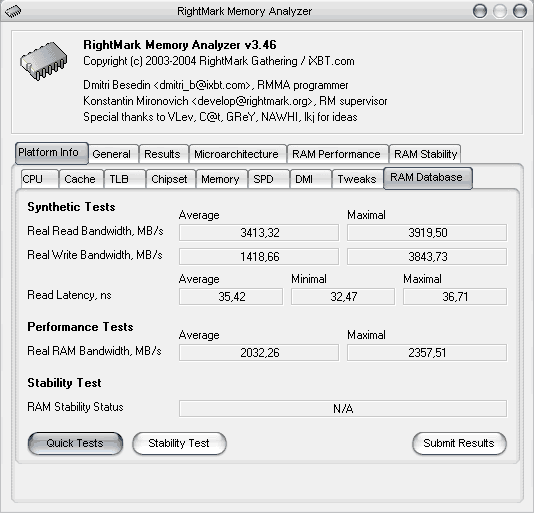
Task: Switch to the Cache sub-tab
Action: 80,179
